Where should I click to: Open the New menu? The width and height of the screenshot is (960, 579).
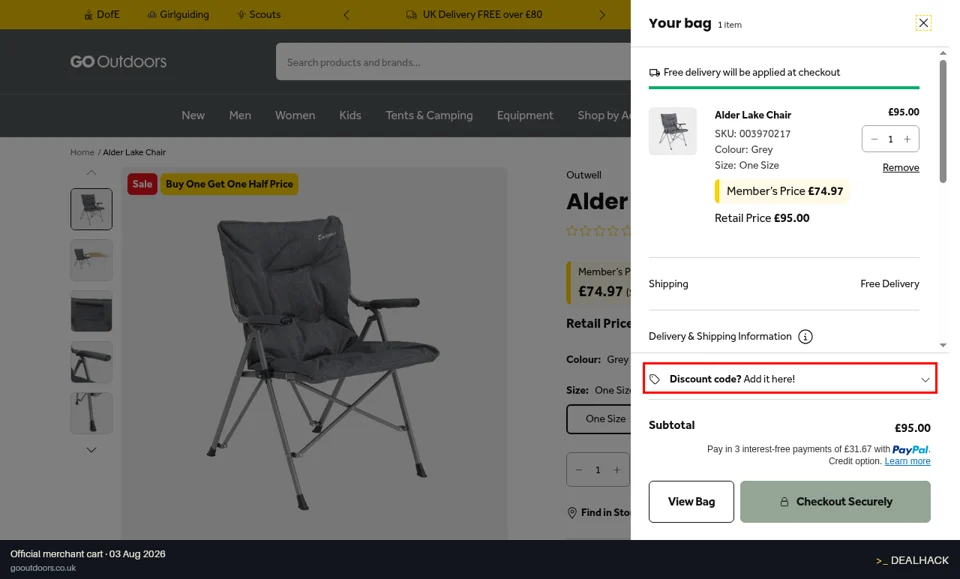(x=193, y=115)
